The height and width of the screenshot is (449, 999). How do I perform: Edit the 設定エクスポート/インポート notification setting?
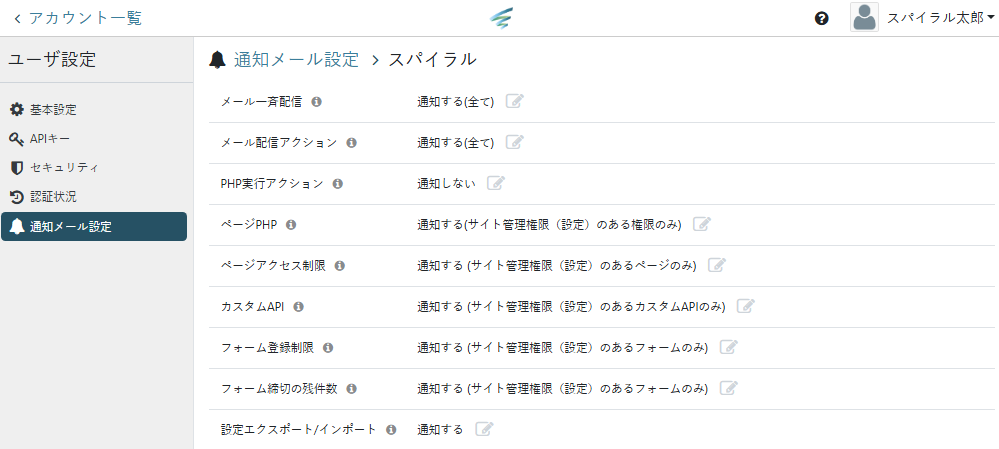[x=484, y=429]
